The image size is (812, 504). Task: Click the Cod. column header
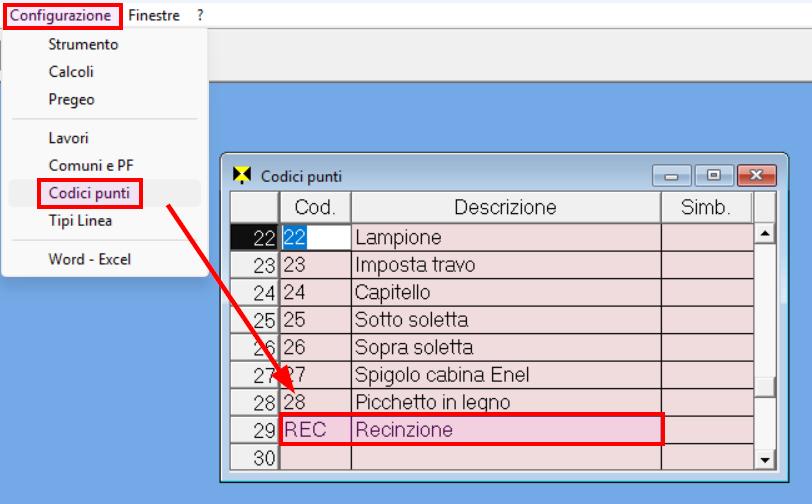(315, 207)
